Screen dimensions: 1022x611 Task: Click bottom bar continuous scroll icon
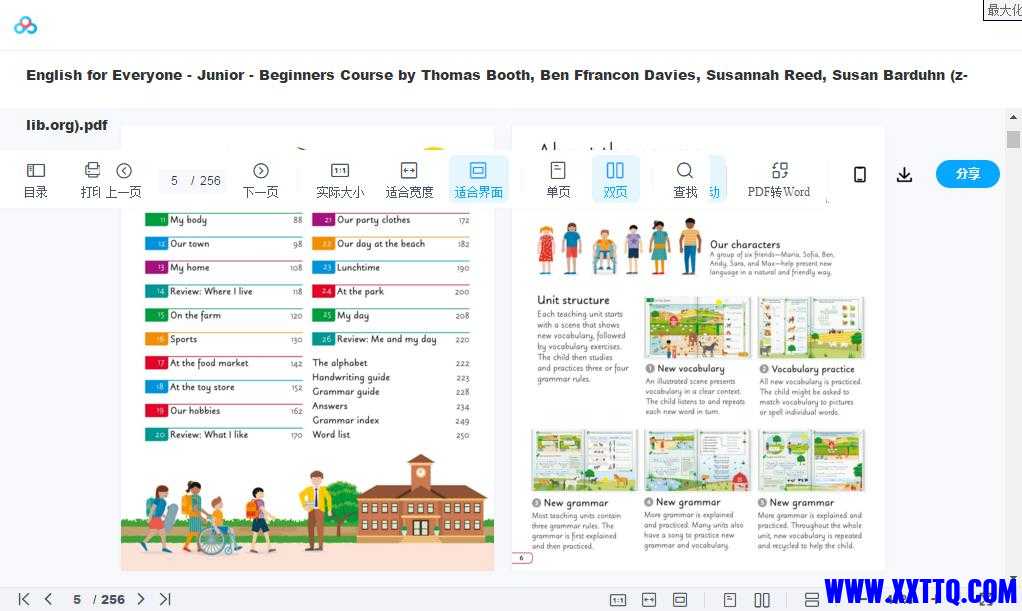812,600
